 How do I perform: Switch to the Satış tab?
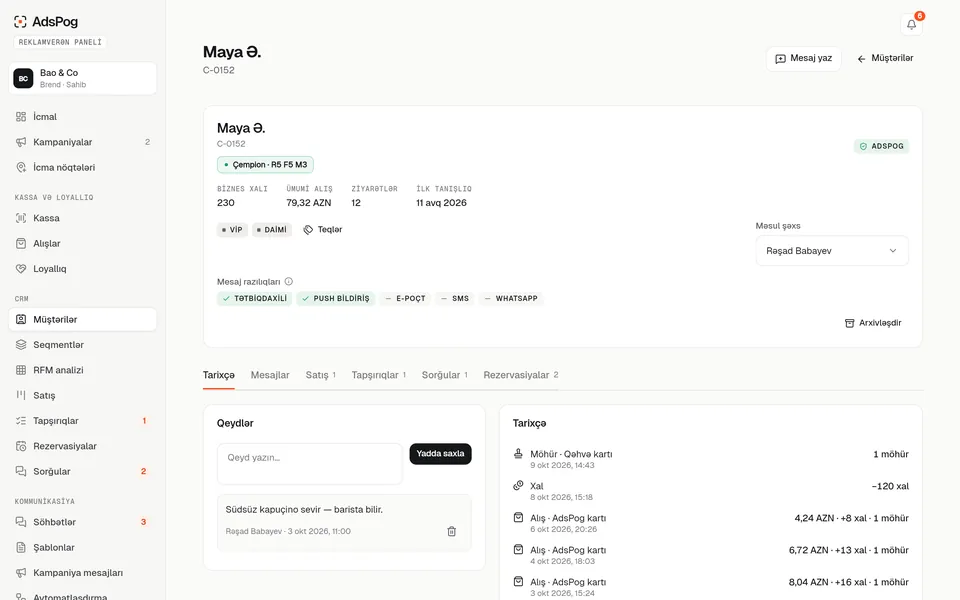(x=321, y=375)
